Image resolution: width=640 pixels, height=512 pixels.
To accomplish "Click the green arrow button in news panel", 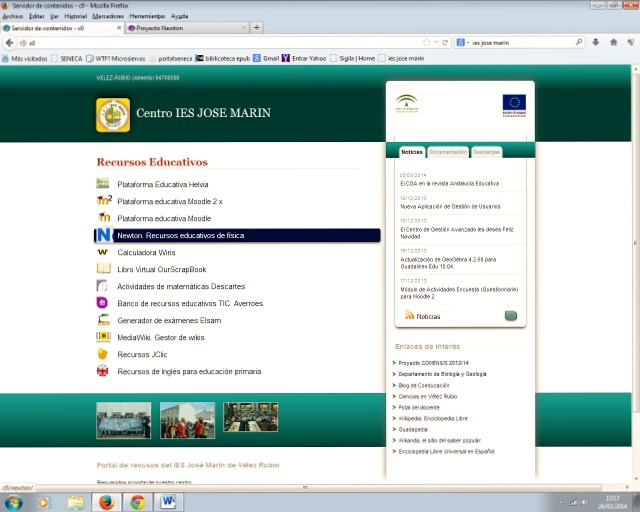I will [511, 315].
